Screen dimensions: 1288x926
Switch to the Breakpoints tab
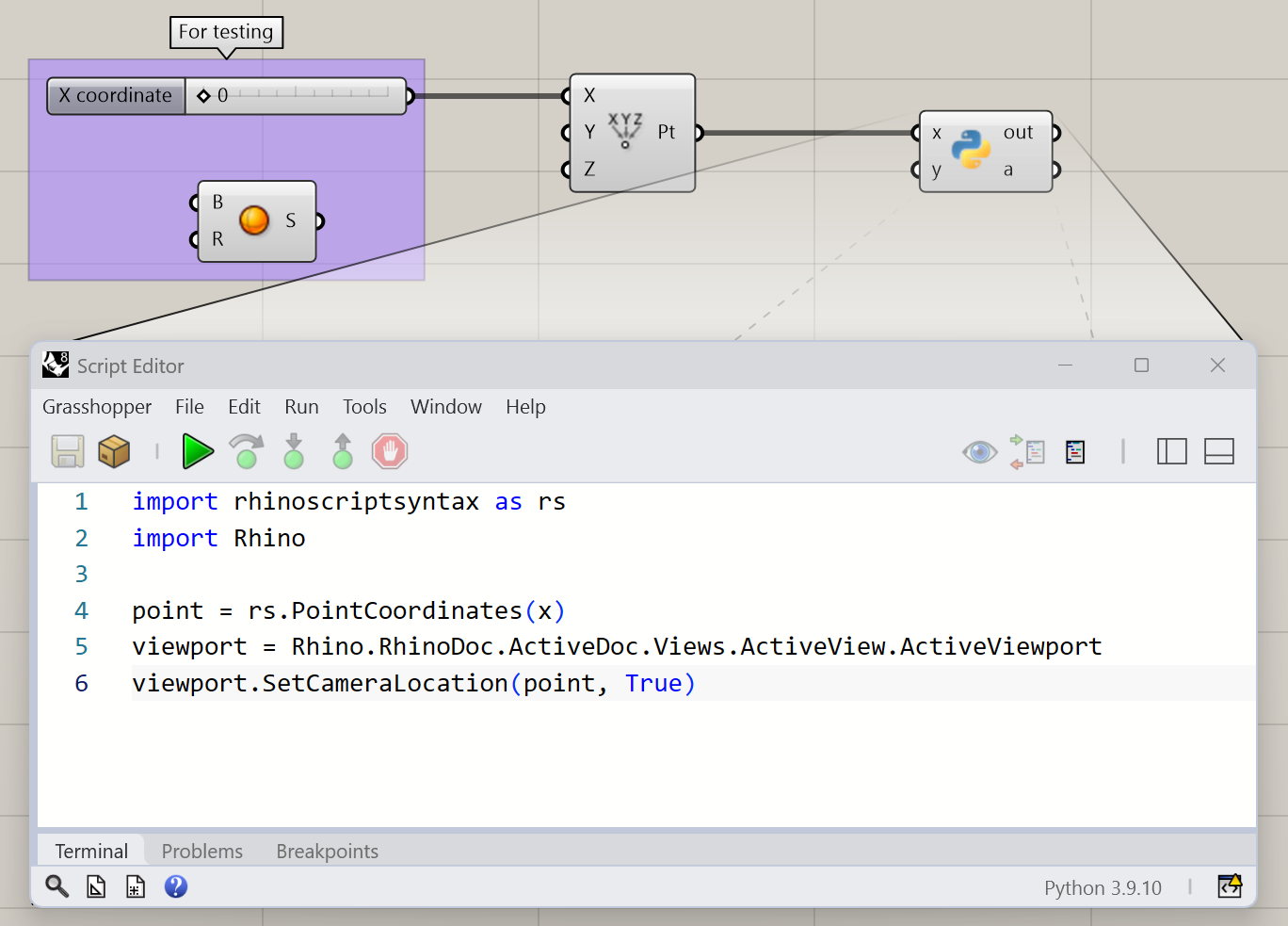click(328, 851)
